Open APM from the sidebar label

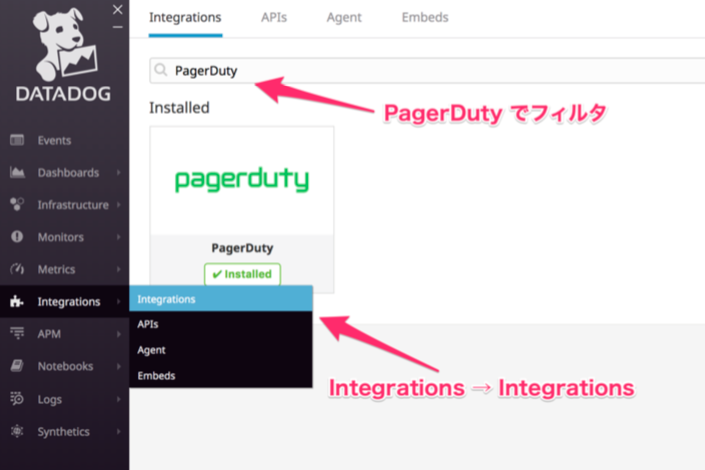pos(49,334)
